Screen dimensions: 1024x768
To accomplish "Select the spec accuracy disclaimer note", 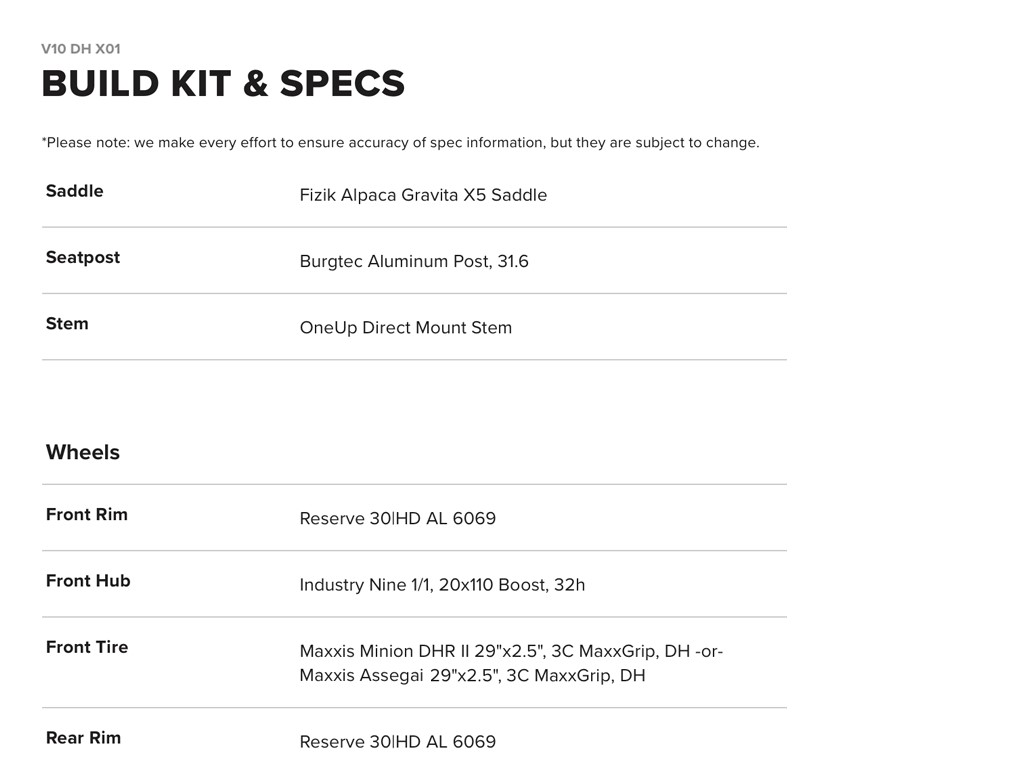I will [400, 143].
